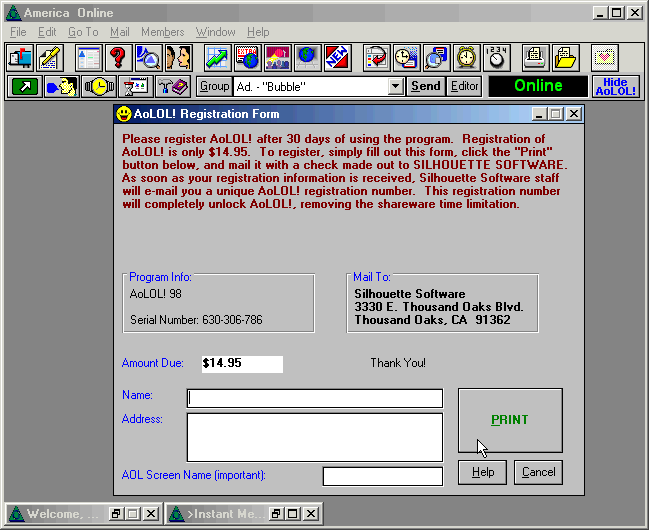Click the Send button
This screenshot has width=649, height=530.
(x=425, y=86)
